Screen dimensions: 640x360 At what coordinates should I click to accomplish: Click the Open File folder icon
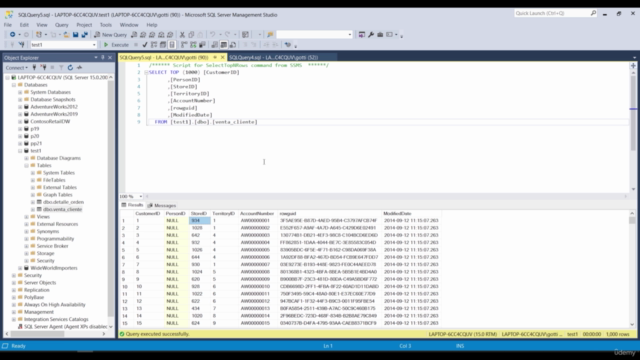pos(66,35)
